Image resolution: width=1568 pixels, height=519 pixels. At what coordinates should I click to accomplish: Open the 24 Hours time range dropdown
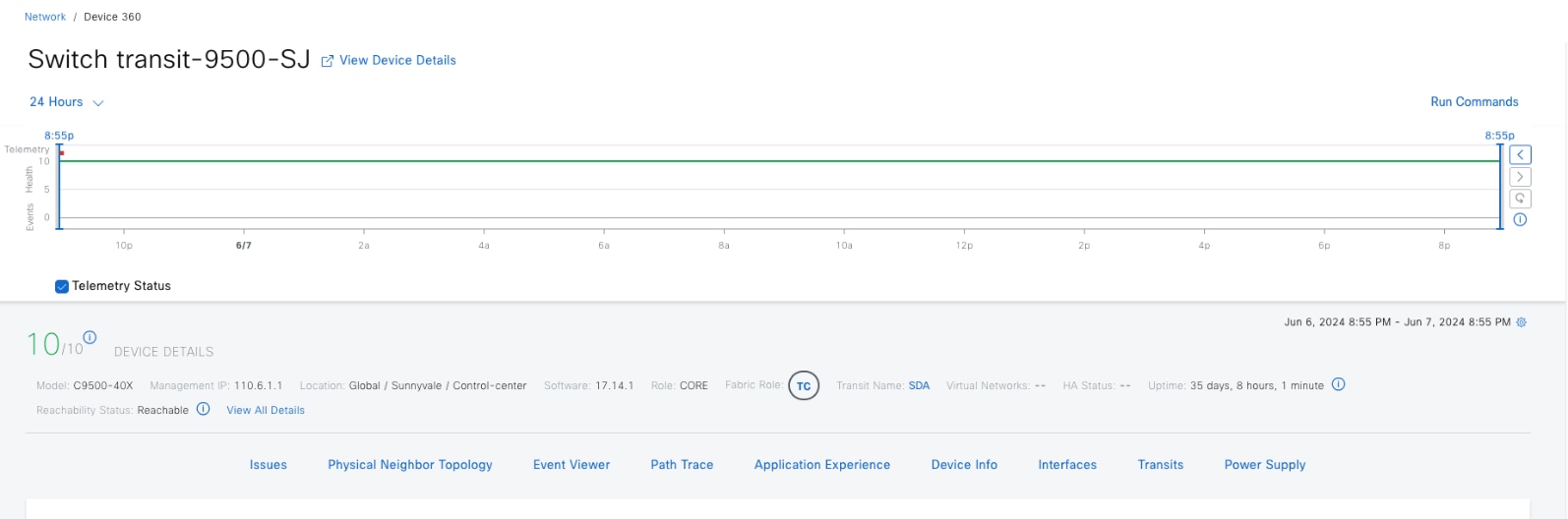coord(66,102)
